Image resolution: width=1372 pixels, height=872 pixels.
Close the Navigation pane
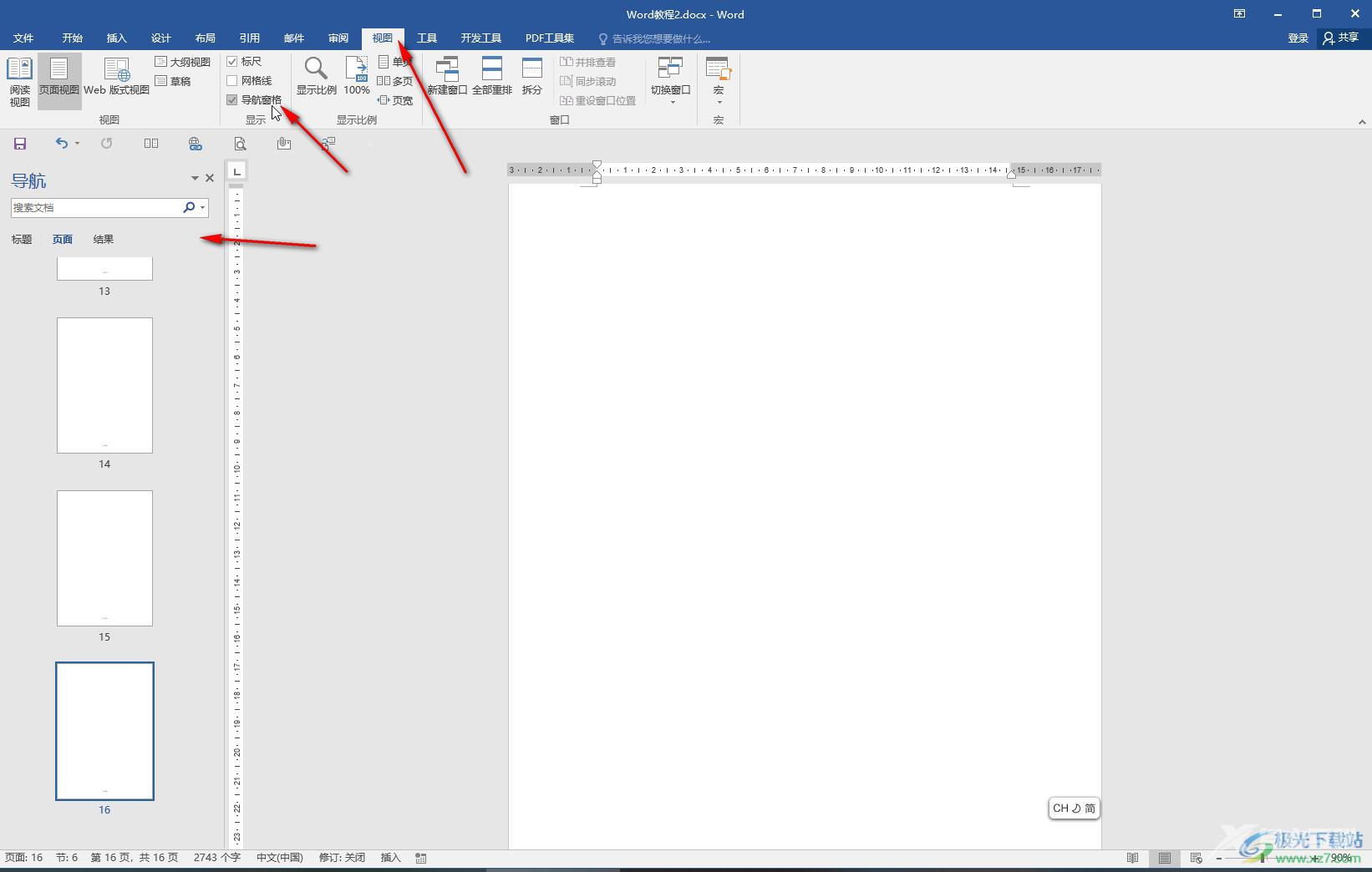point(210,178)
